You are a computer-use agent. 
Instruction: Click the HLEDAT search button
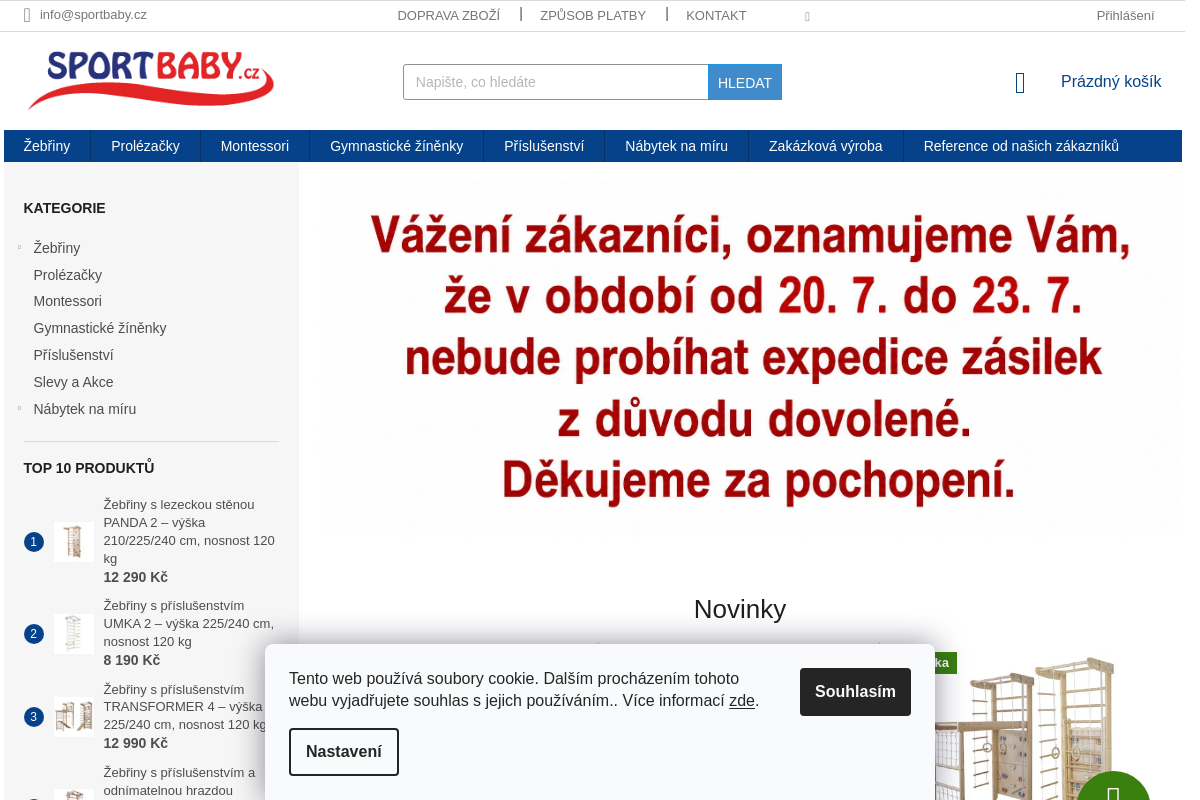745,82
